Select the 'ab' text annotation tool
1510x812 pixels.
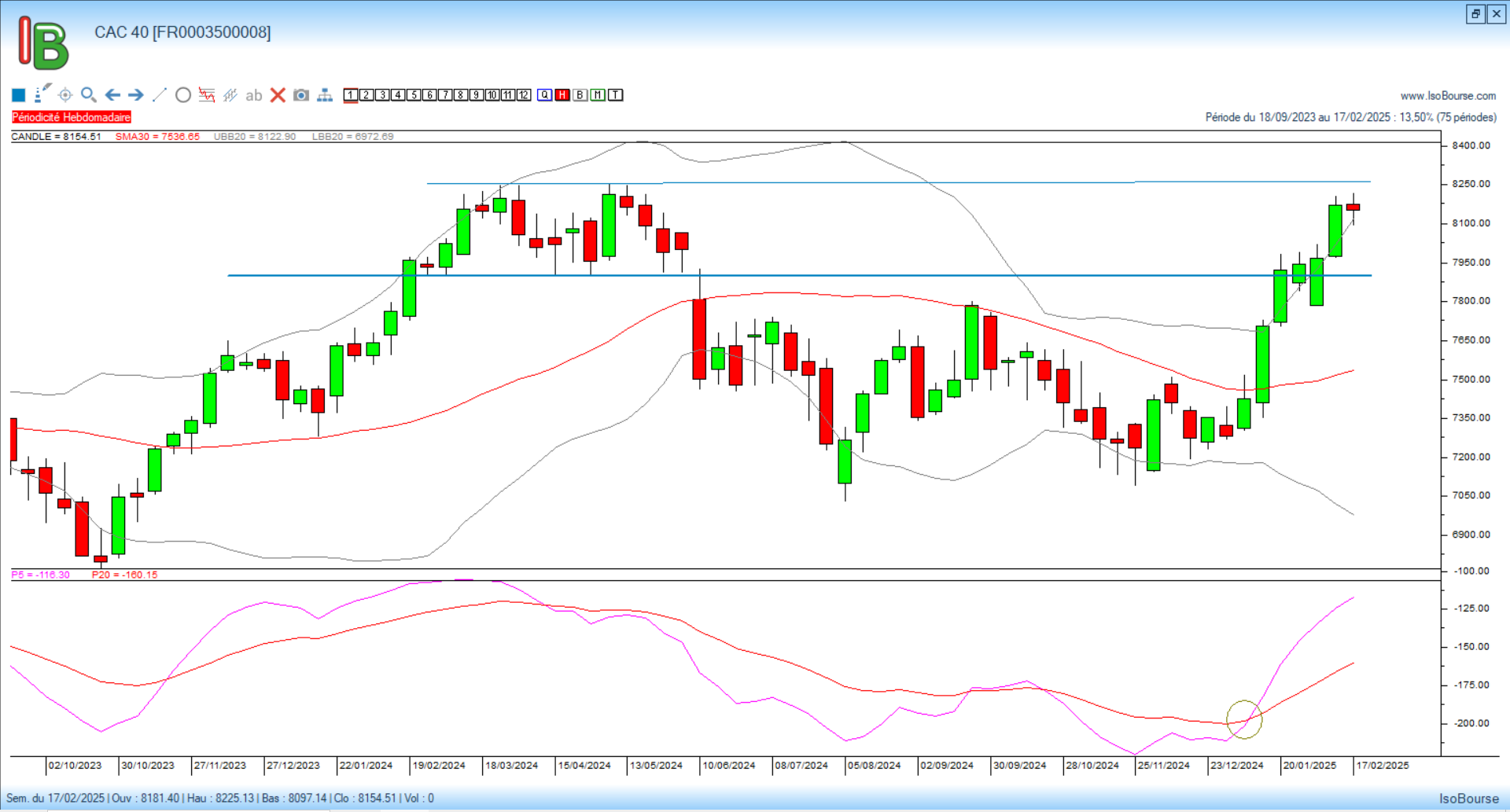pyautogui.click(x=253, y=96)
